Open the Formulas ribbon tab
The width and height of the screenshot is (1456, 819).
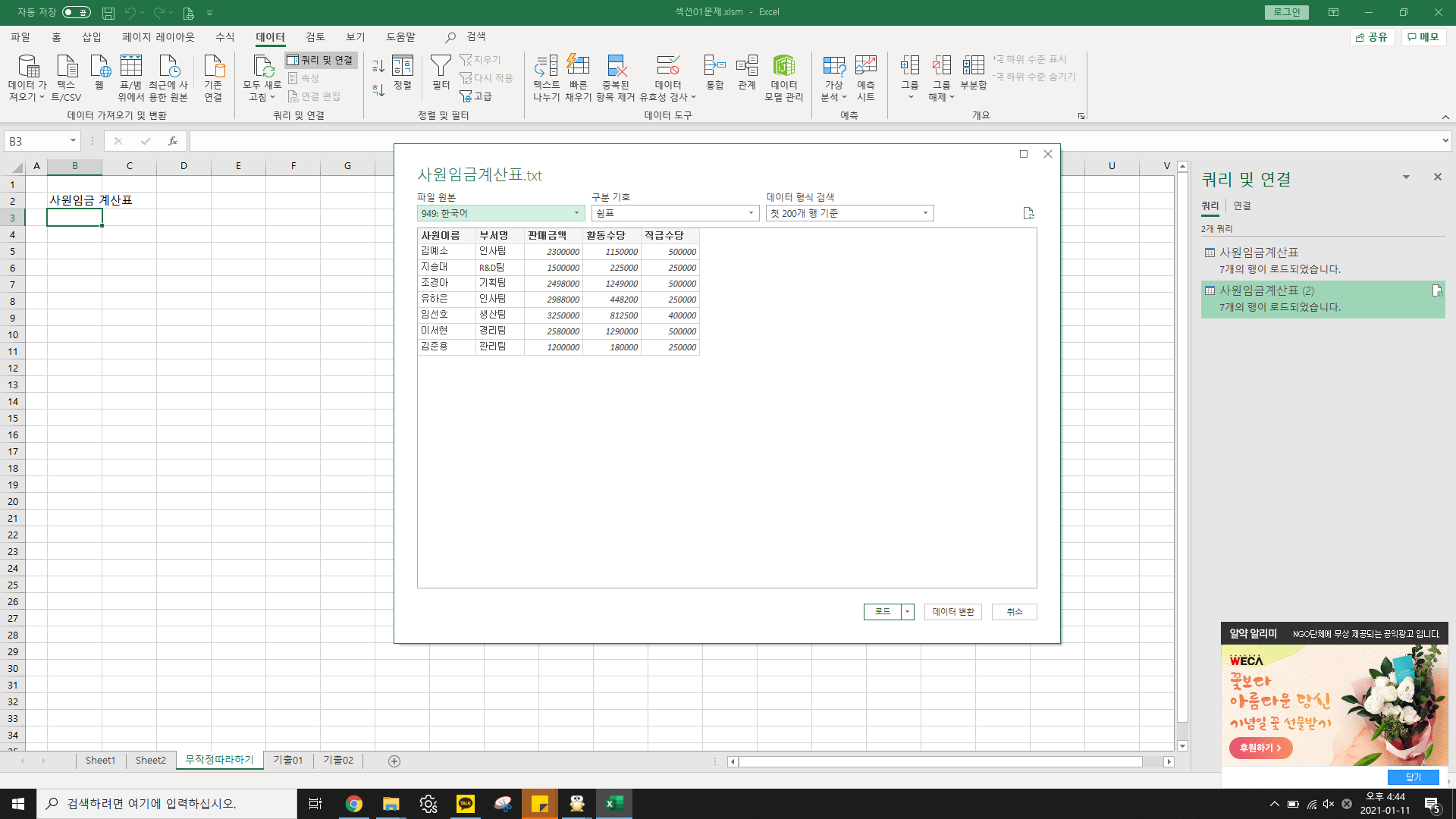[x=224, y=36]
